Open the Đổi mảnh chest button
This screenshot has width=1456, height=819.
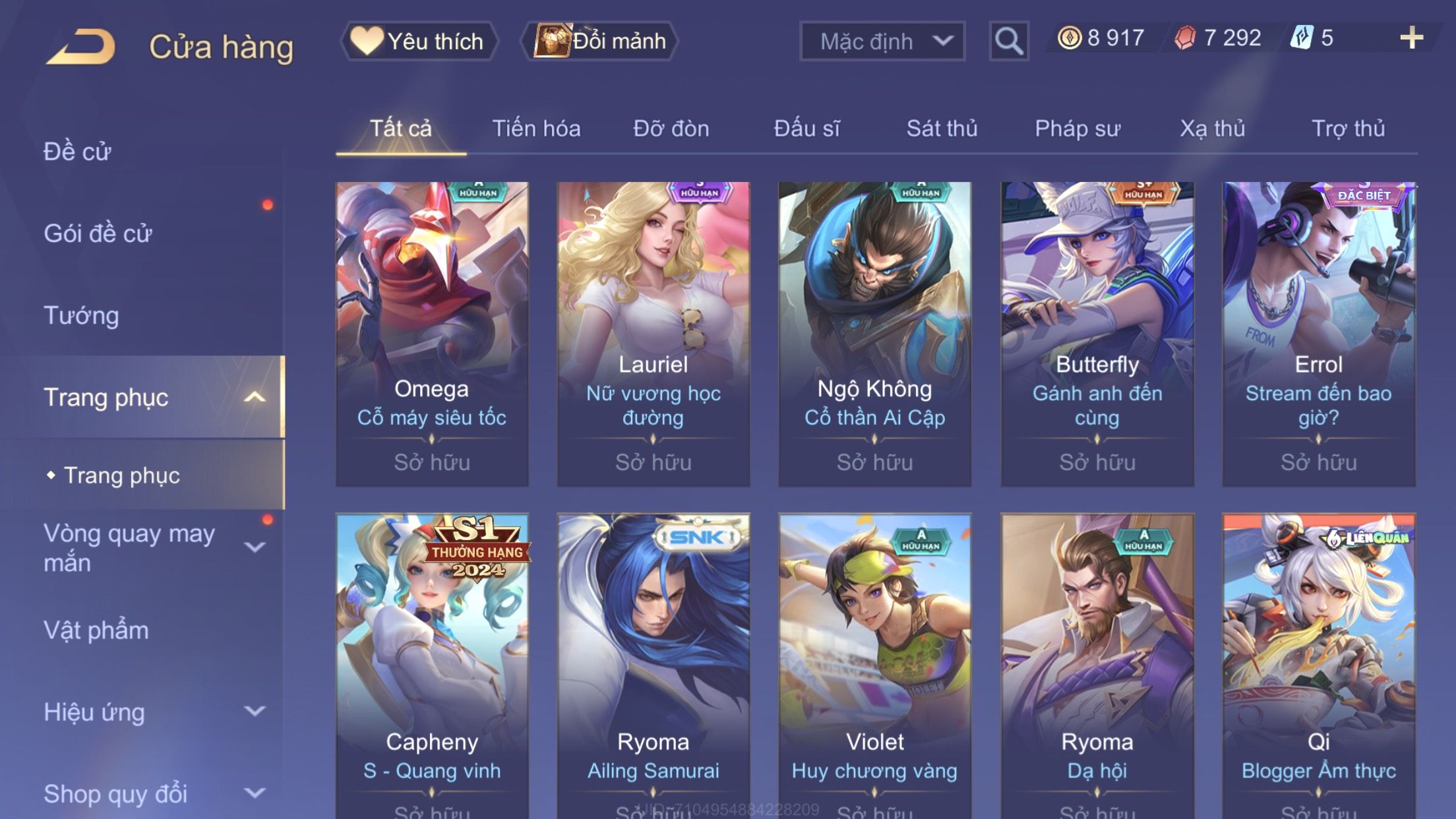tap(599, 41)
